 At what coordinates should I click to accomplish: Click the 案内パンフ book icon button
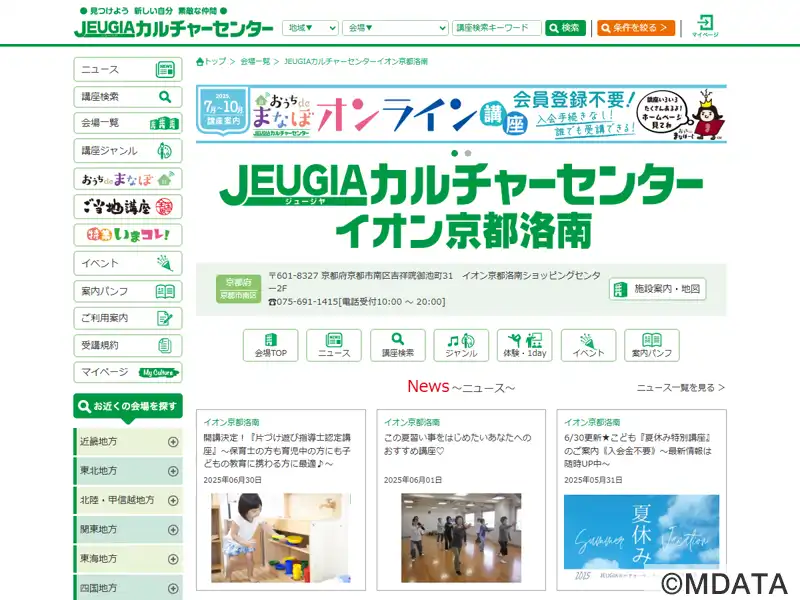coord(652,345)
